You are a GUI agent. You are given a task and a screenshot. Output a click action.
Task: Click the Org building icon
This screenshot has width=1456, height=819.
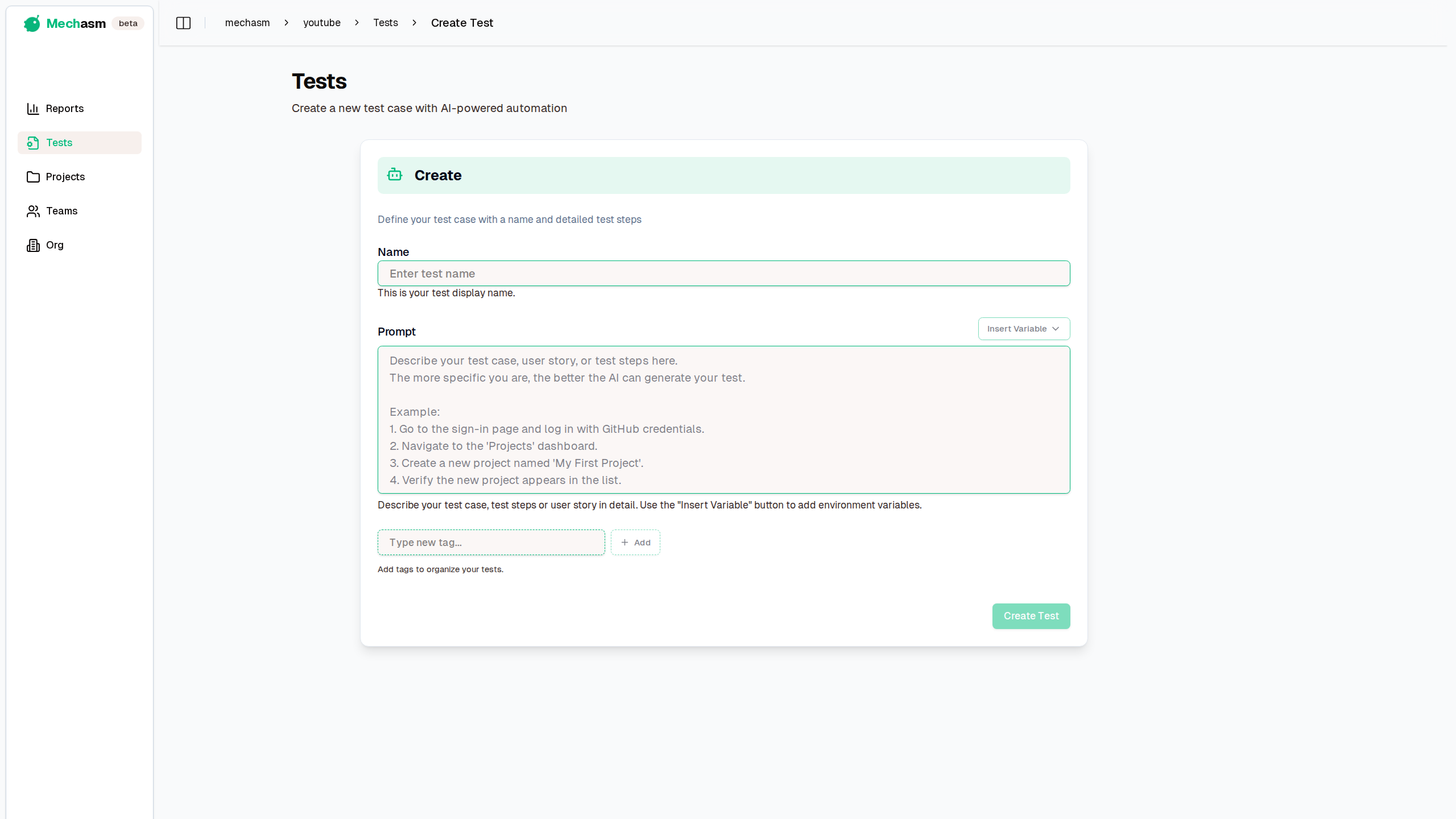[x=33, y=245]
